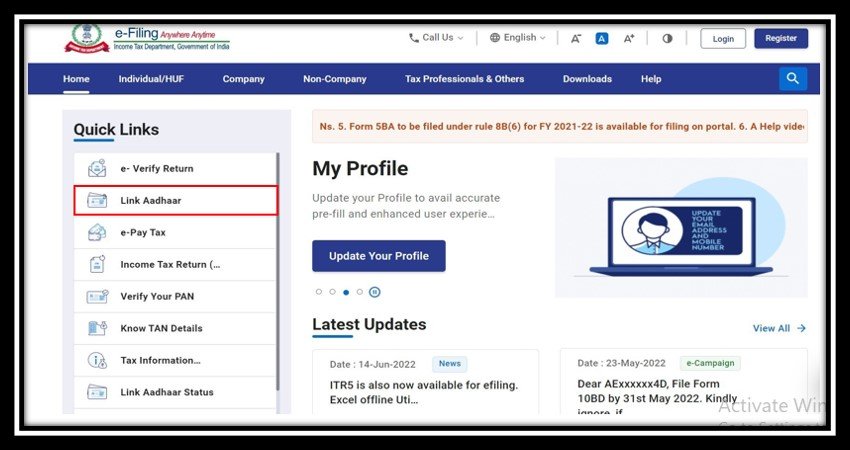
Task: Open the Link Aadhaar Status quick link
Action: (x=175, y=392)
